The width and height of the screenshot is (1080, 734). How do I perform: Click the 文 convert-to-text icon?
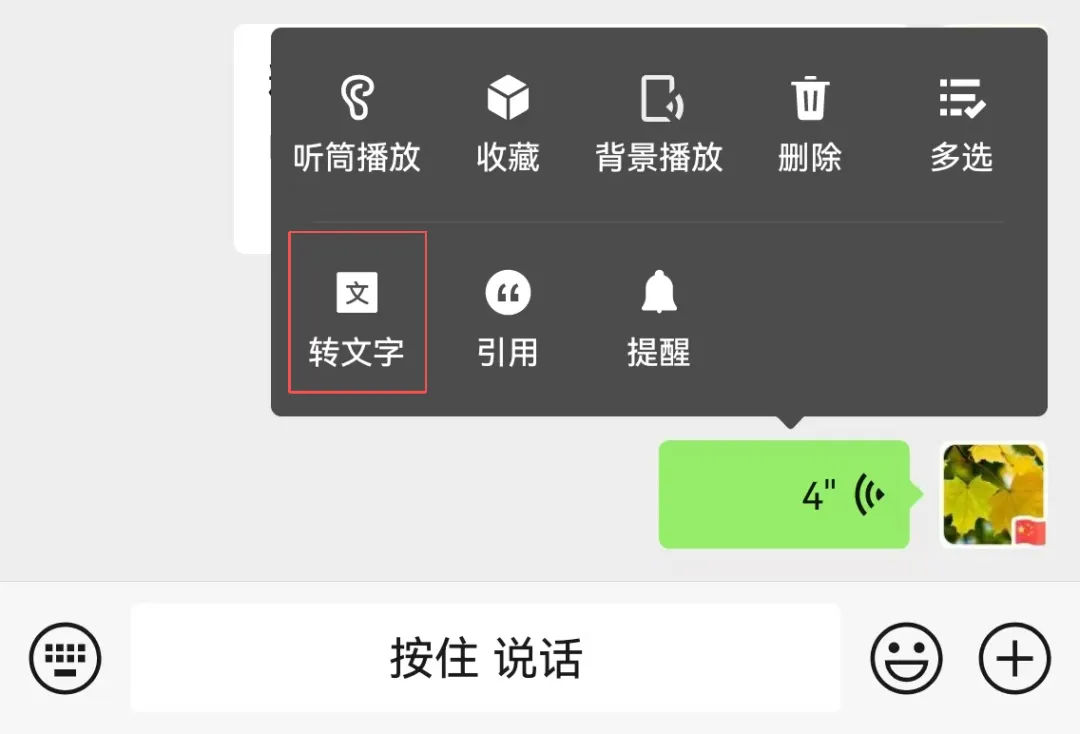click(357, 293)
